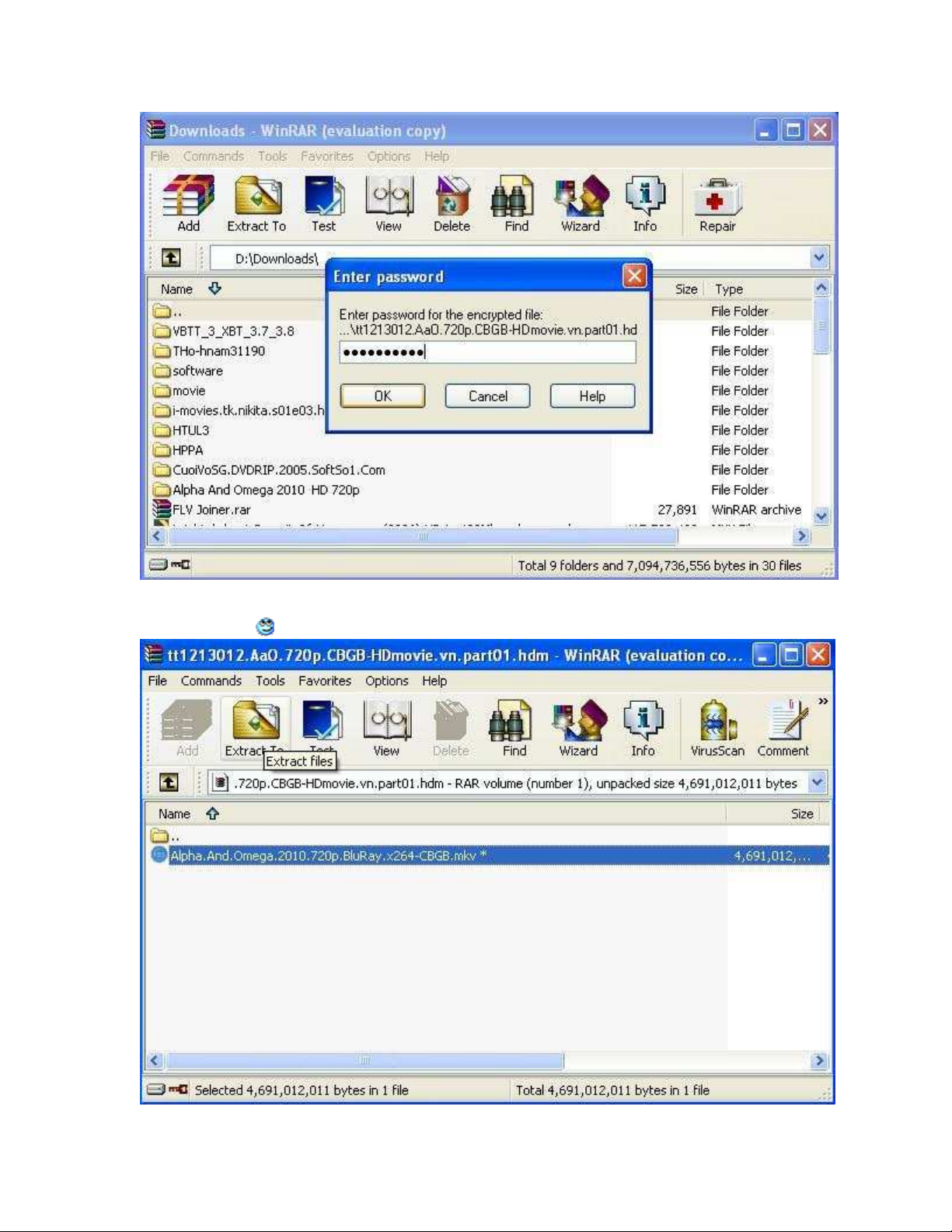Click the Repair icon with the first-aid kit
The image size is (952, 1232).
717,204
